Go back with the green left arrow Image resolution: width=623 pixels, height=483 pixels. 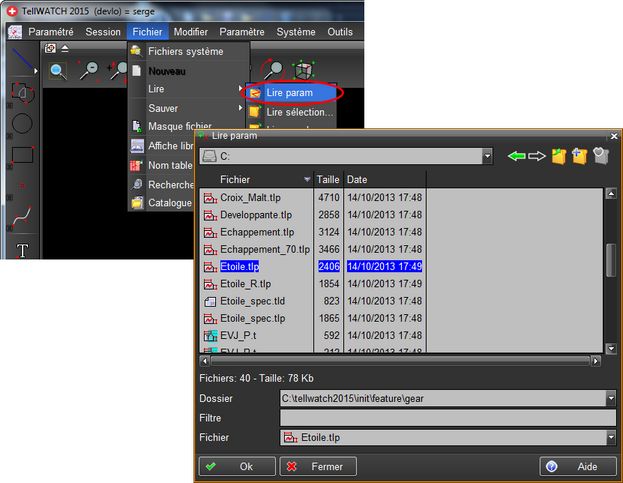(x=516, y=156)
